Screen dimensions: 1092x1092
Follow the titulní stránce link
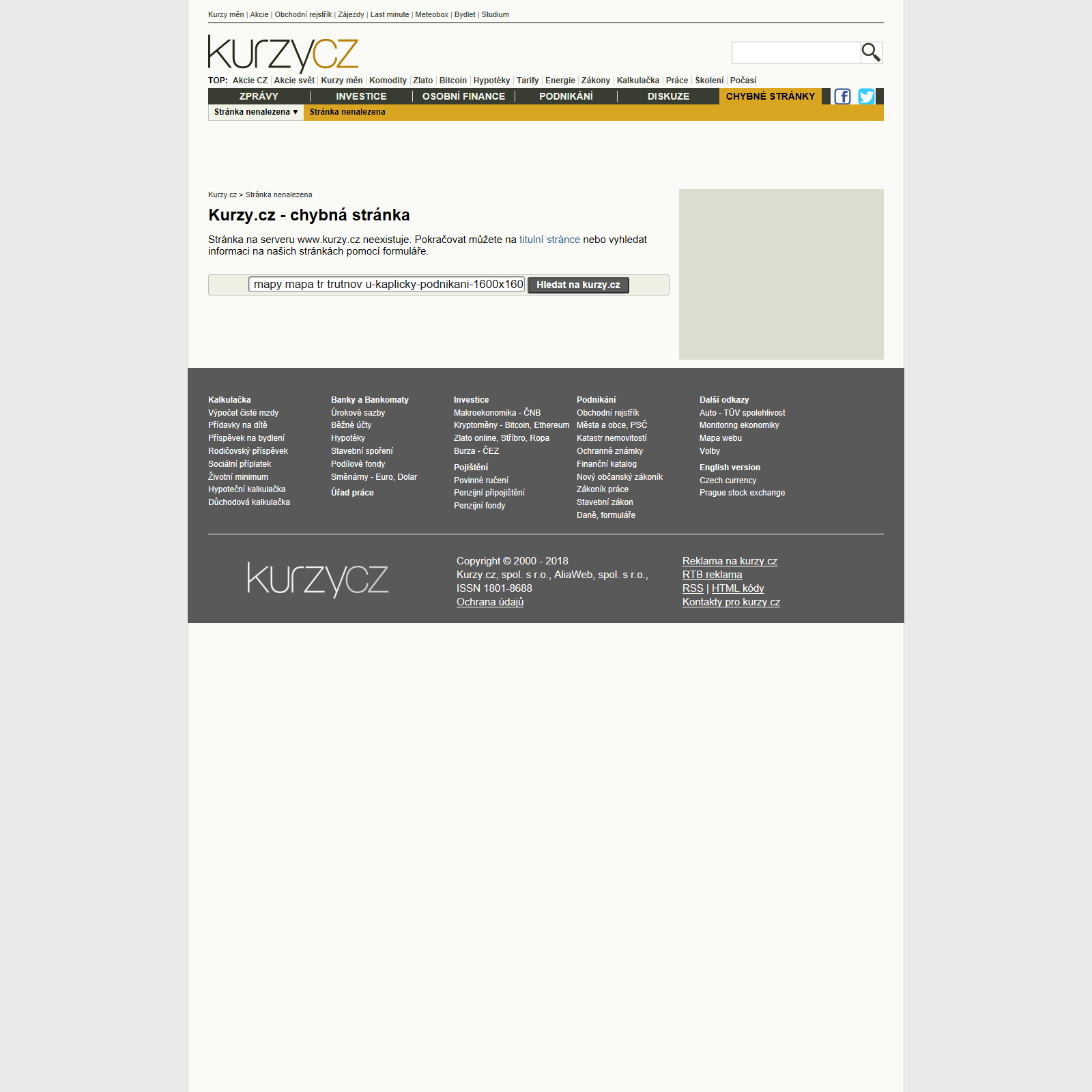pos(549,240)
